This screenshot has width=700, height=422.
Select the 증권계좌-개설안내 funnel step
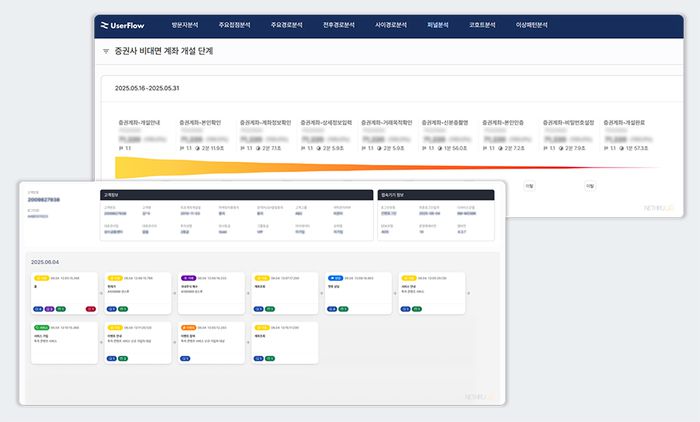(x=141, y=122)
